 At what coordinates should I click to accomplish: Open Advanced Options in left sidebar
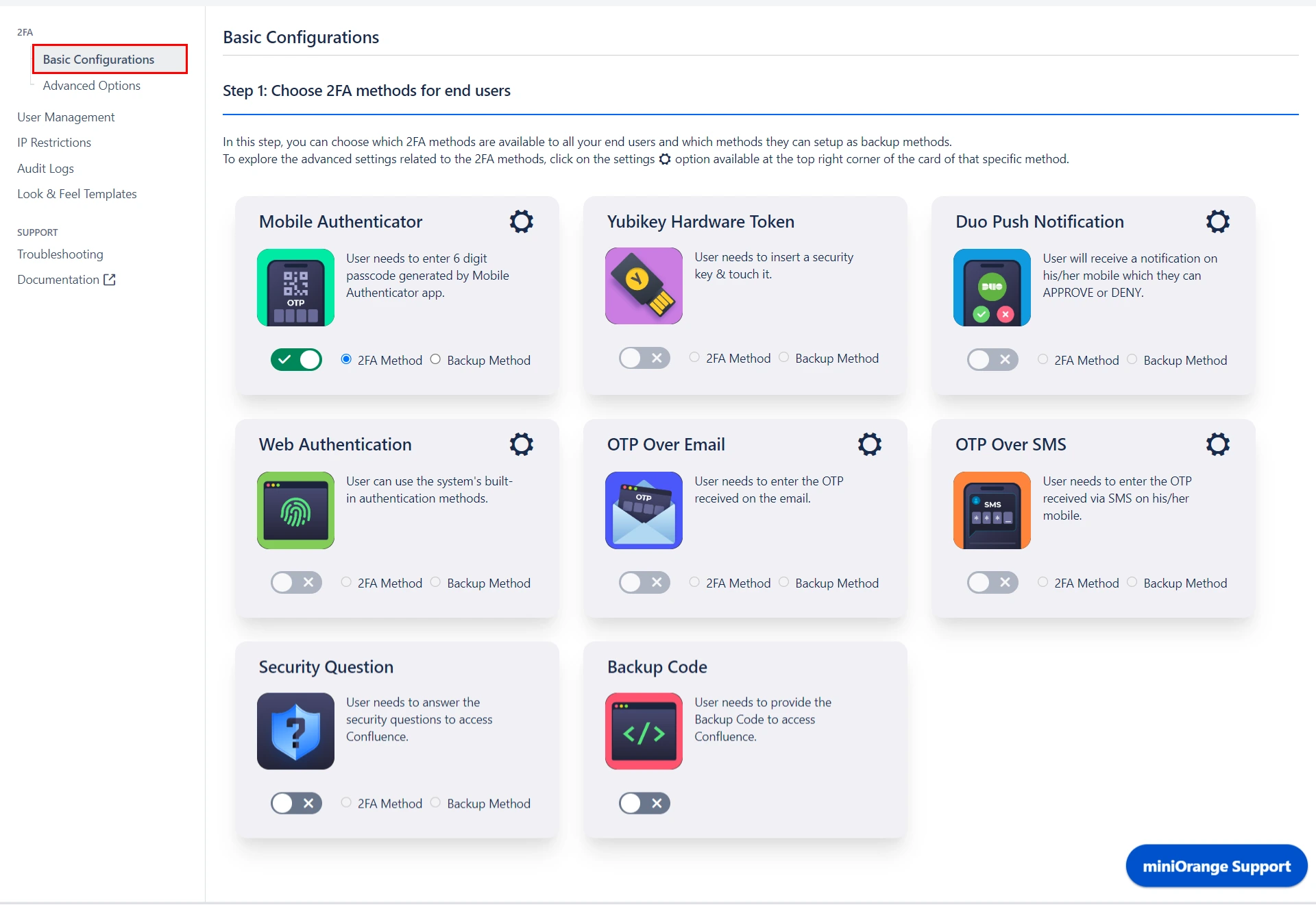[91, 85]
